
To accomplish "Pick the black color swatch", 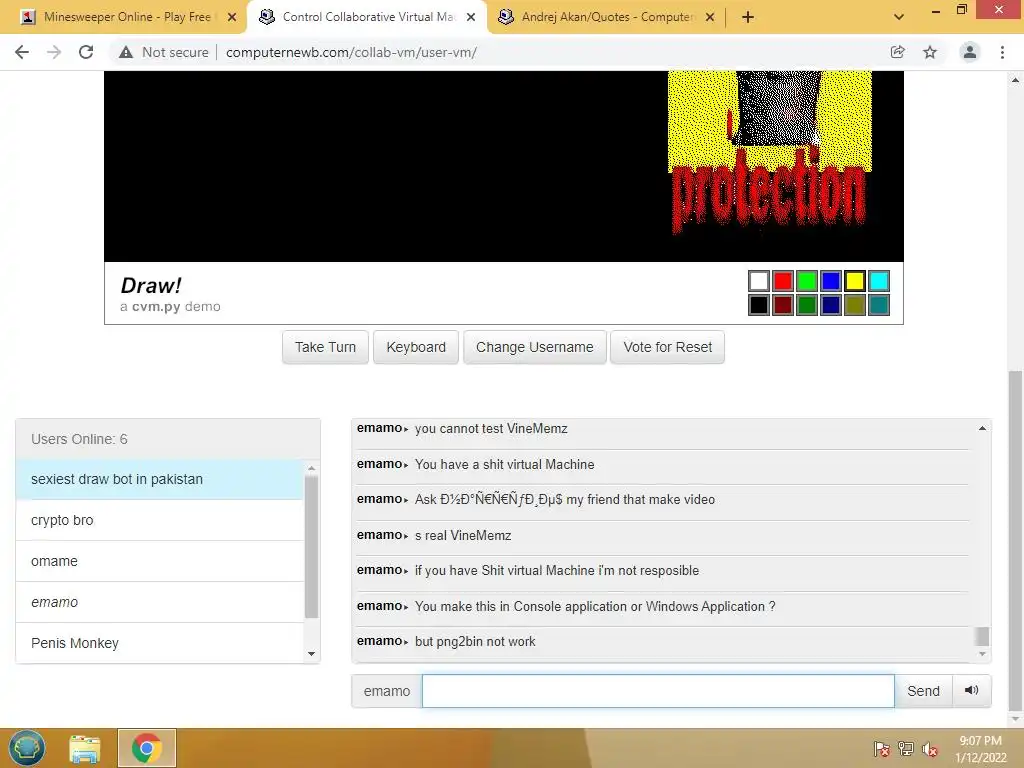I will pos(759,305).
